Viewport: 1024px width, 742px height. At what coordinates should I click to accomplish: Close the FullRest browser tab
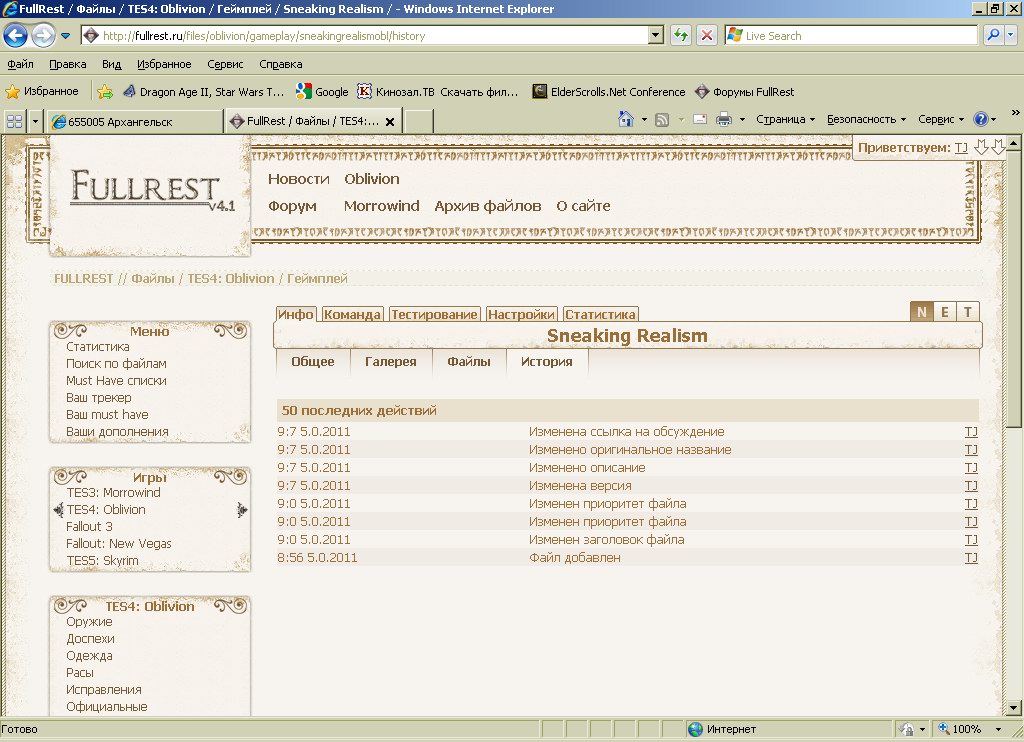pyautogui.click(x=390, y=121)
